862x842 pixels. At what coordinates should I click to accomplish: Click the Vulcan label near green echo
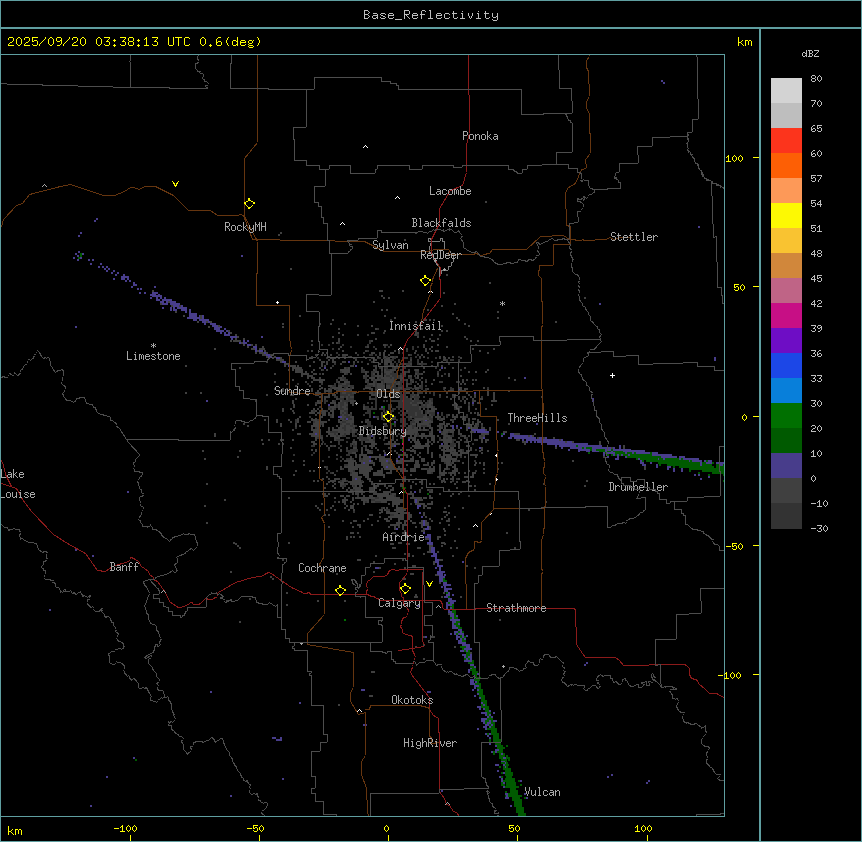542,792
